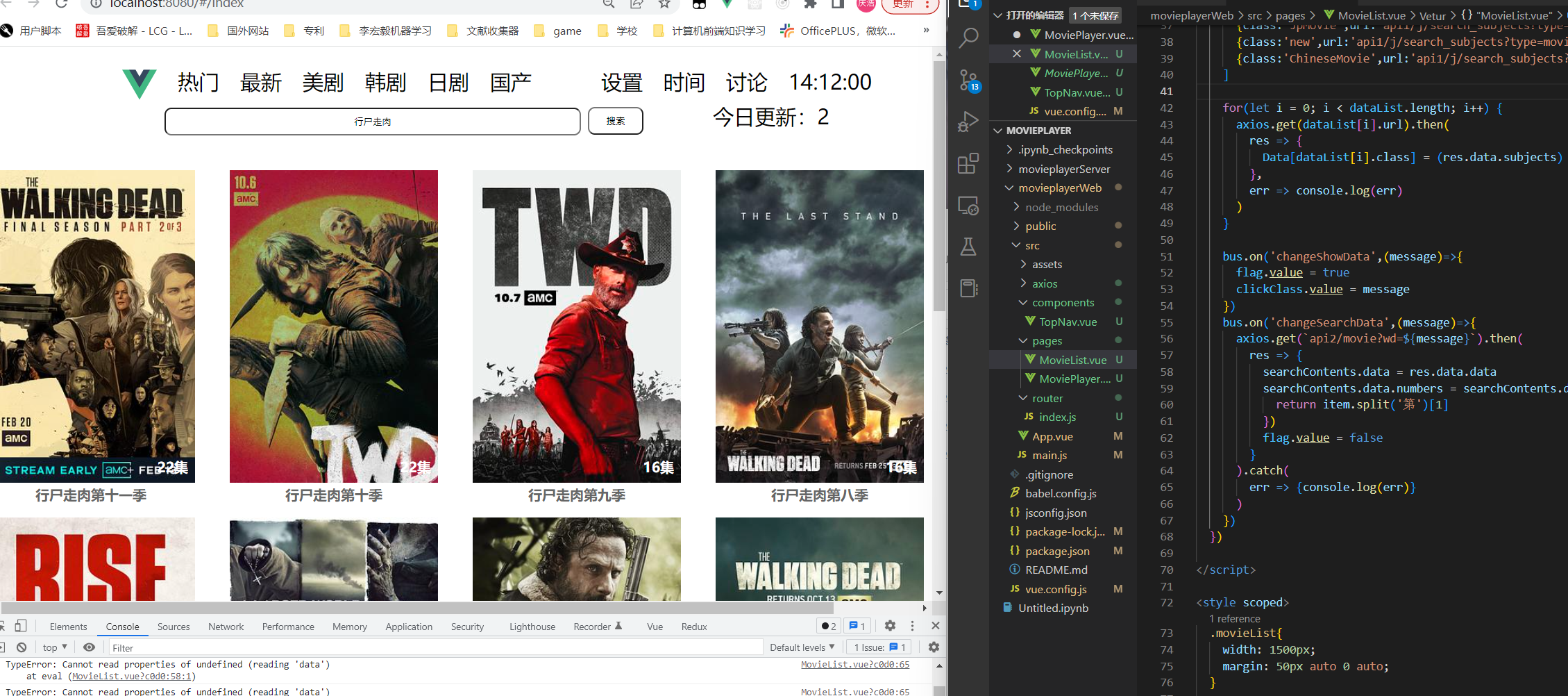Click the 讨论 navigation link
This screenshot has width=1568, height=696.
[x=746, y=83]
